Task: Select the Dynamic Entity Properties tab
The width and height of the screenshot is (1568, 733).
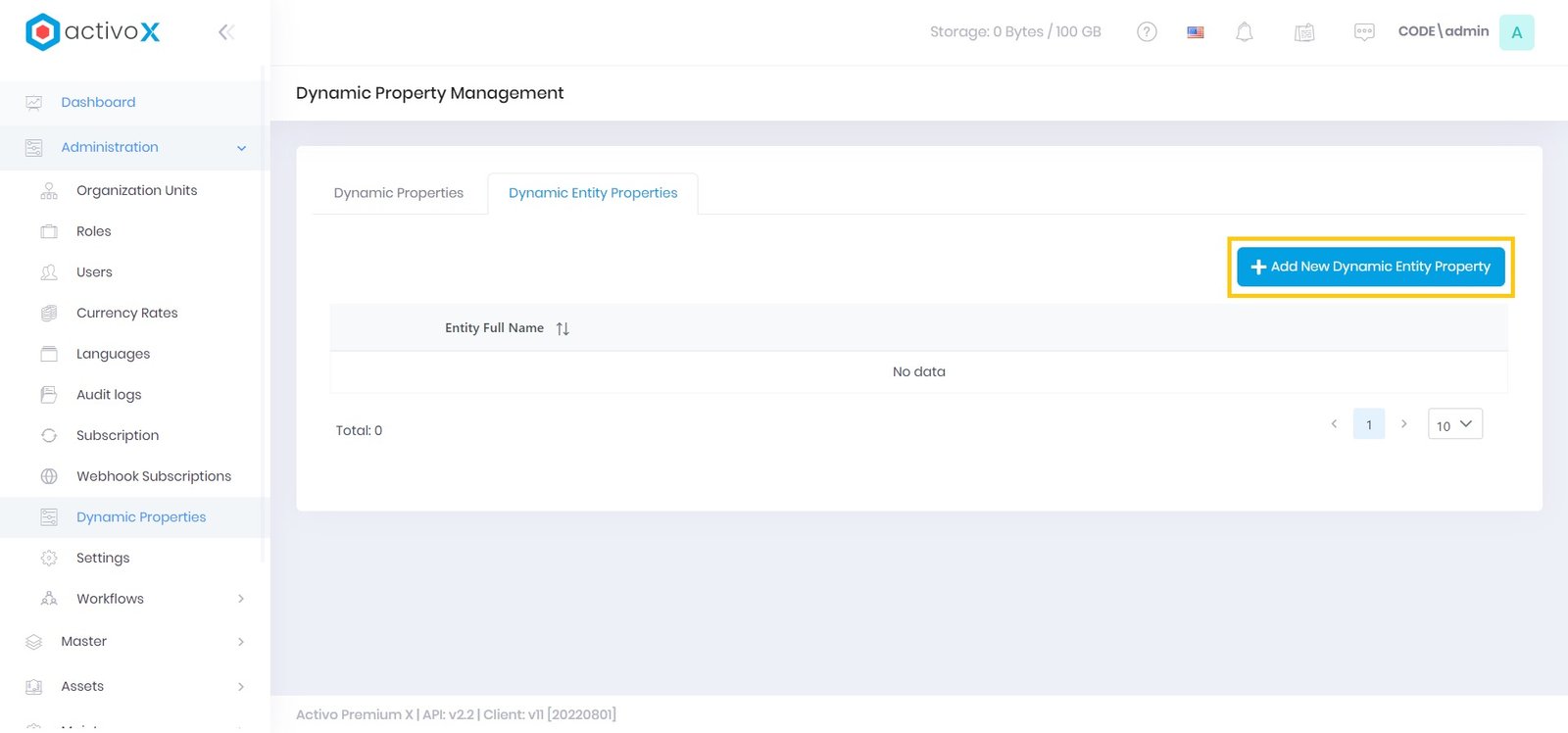Action: pos(593,193)
